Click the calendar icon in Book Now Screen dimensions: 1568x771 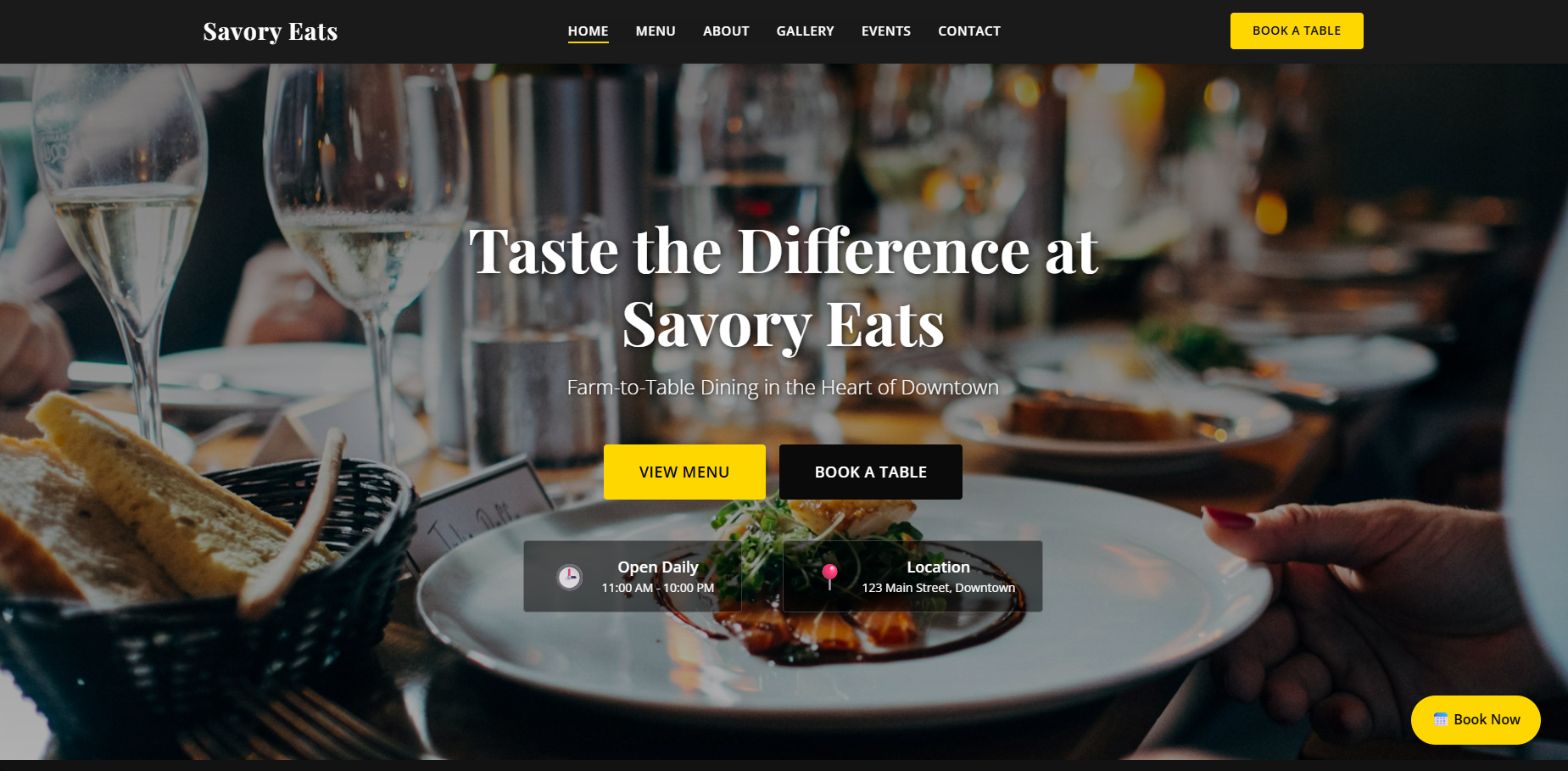pyautogui.click(x=1440, y=719)
